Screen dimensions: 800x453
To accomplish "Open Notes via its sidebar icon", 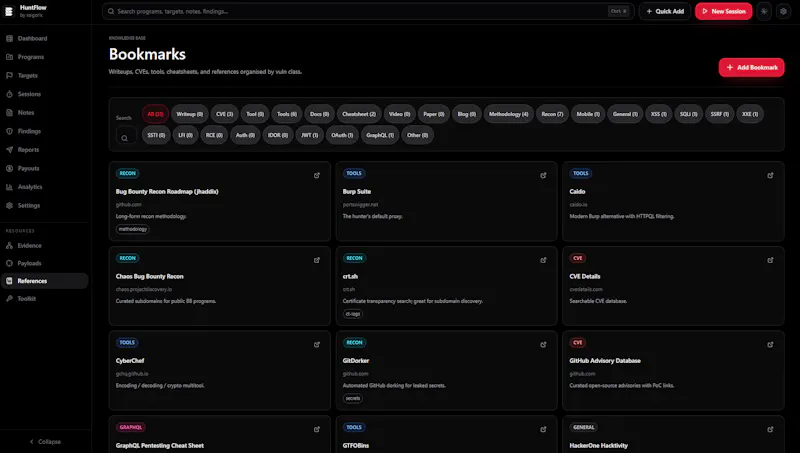I will (x=9, y=112).
